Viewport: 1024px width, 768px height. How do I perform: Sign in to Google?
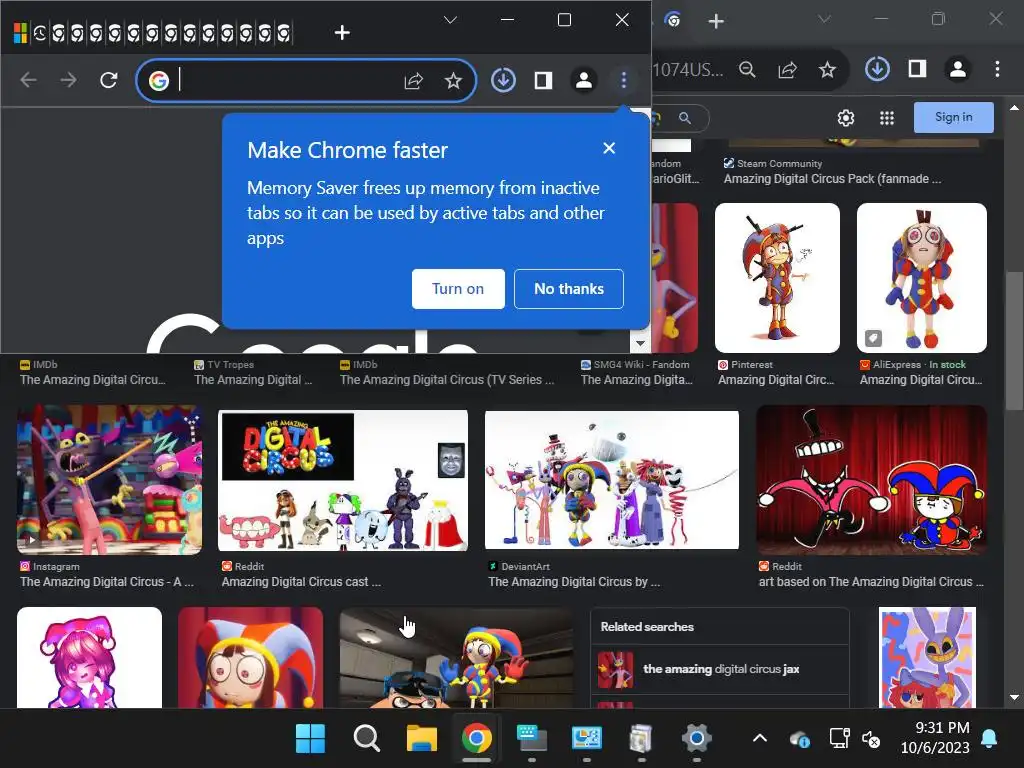pyautogui.click(x=953, y=117)
